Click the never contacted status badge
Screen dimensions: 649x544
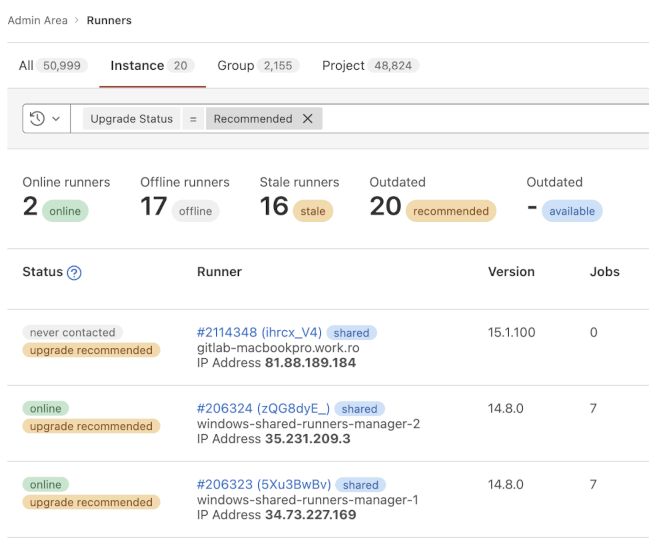click(73, 333)
